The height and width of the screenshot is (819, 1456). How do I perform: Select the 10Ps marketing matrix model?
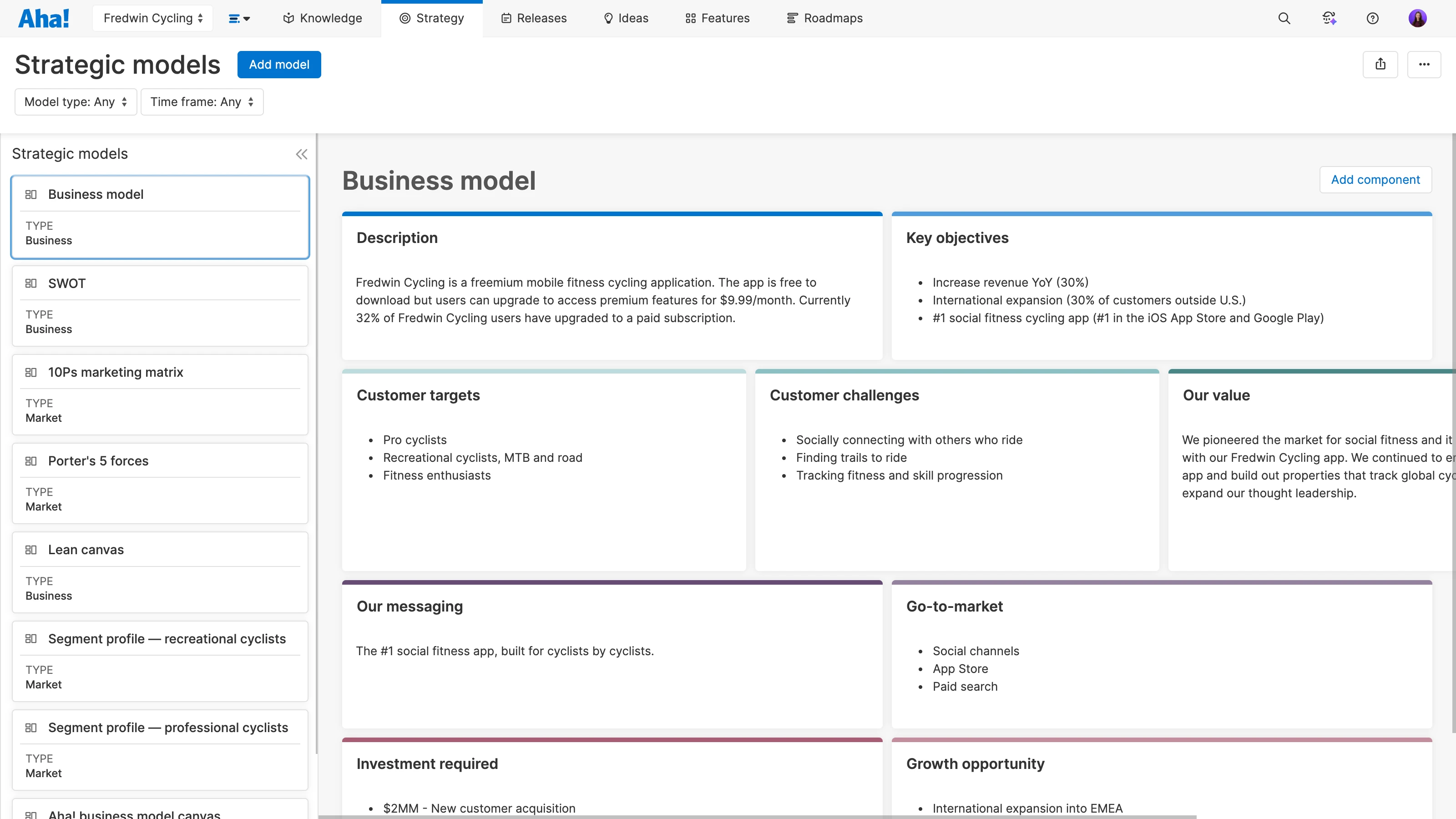click(x=160, y=394)
